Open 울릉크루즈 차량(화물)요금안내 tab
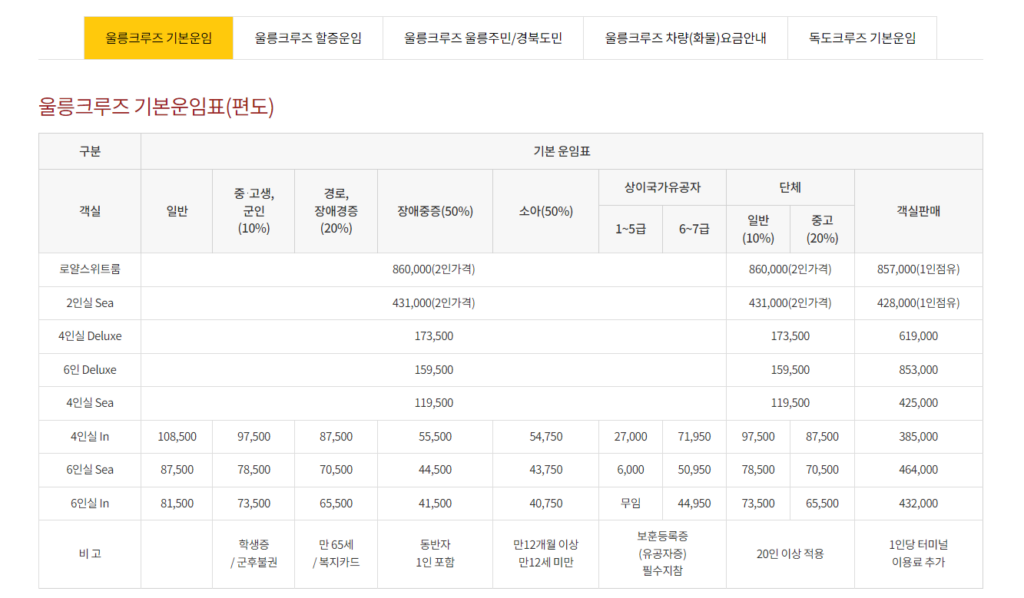Screen dimensions: 1024x598 [685, 38]
